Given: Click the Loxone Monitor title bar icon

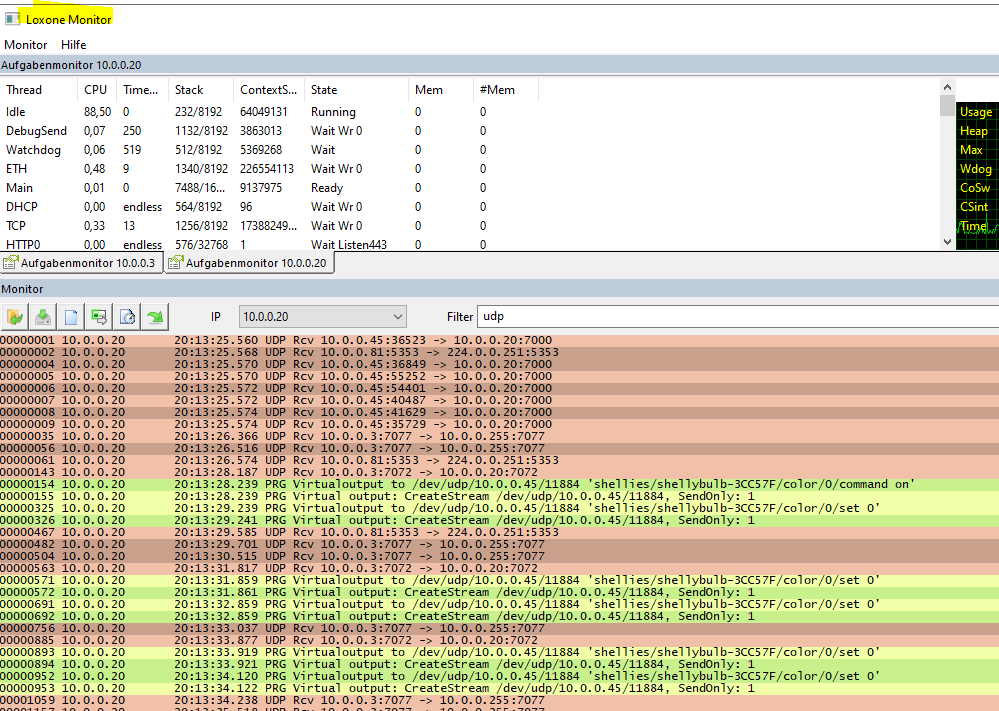Looking at the screenshot, I should point(12,19).
